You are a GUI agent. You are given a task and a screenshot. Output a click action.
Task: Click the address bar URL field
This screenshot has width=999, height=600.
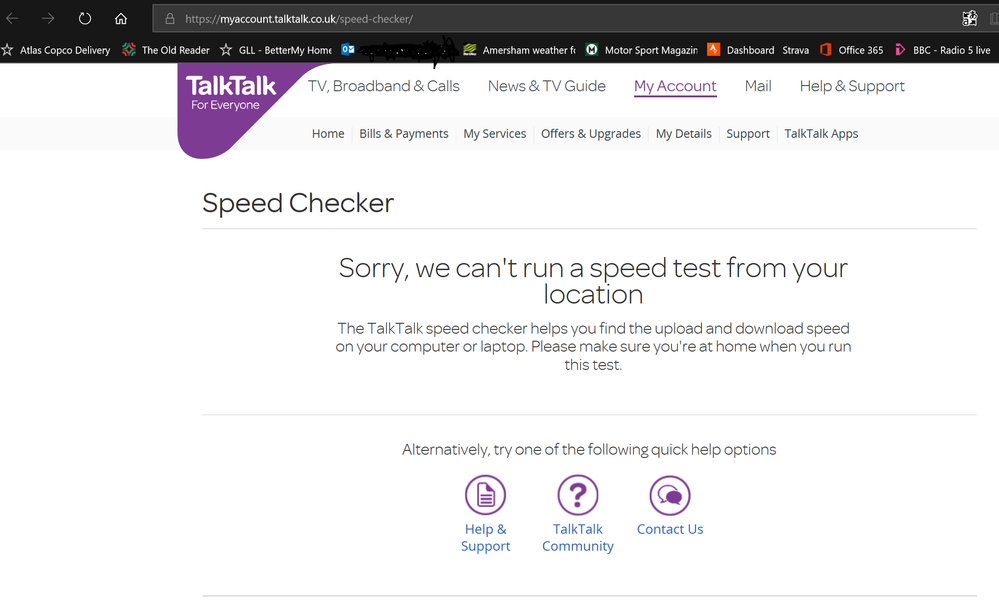(500, 19)
